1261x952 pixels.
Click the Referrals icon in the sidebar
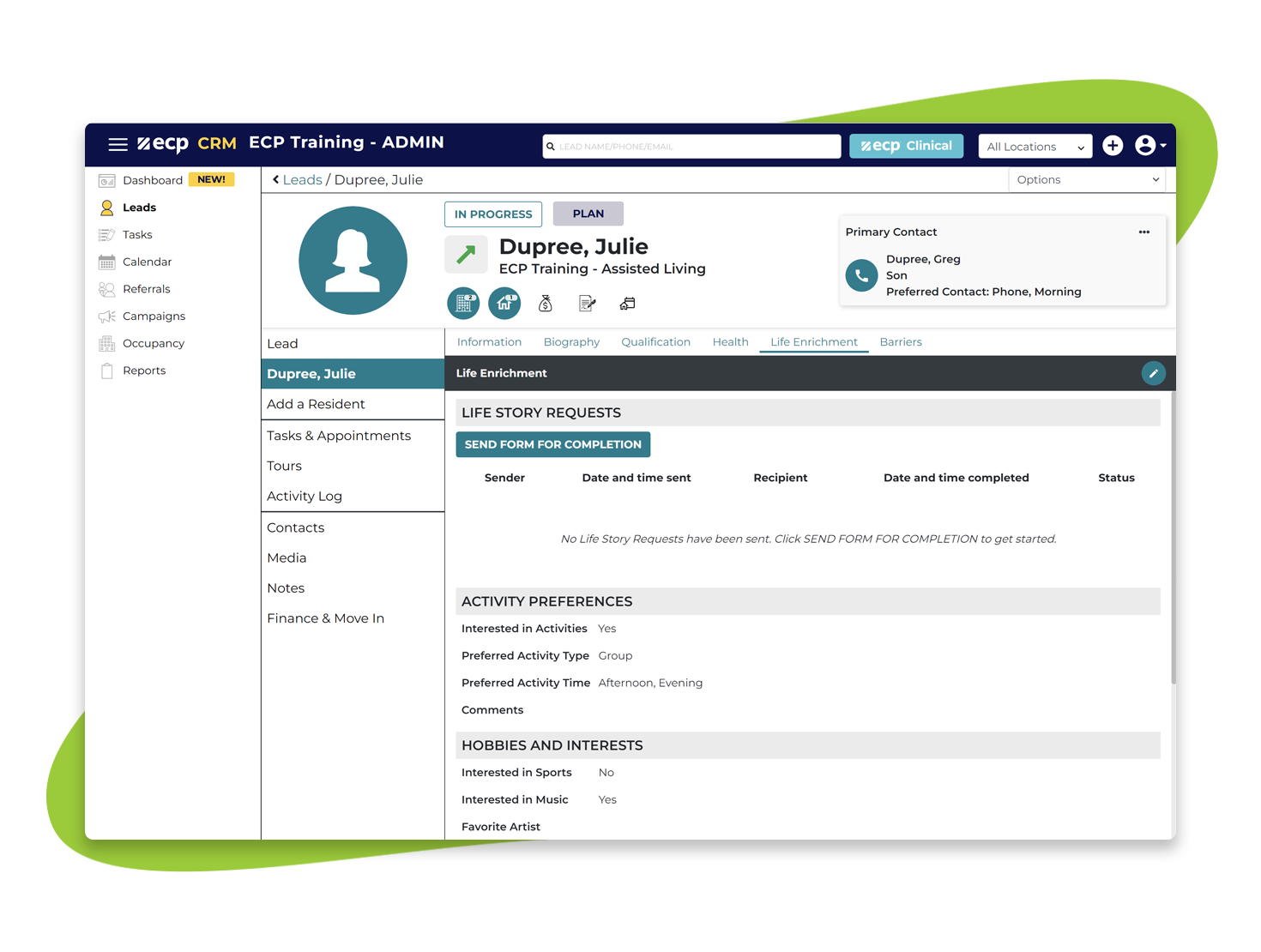[x=107, y=289]
